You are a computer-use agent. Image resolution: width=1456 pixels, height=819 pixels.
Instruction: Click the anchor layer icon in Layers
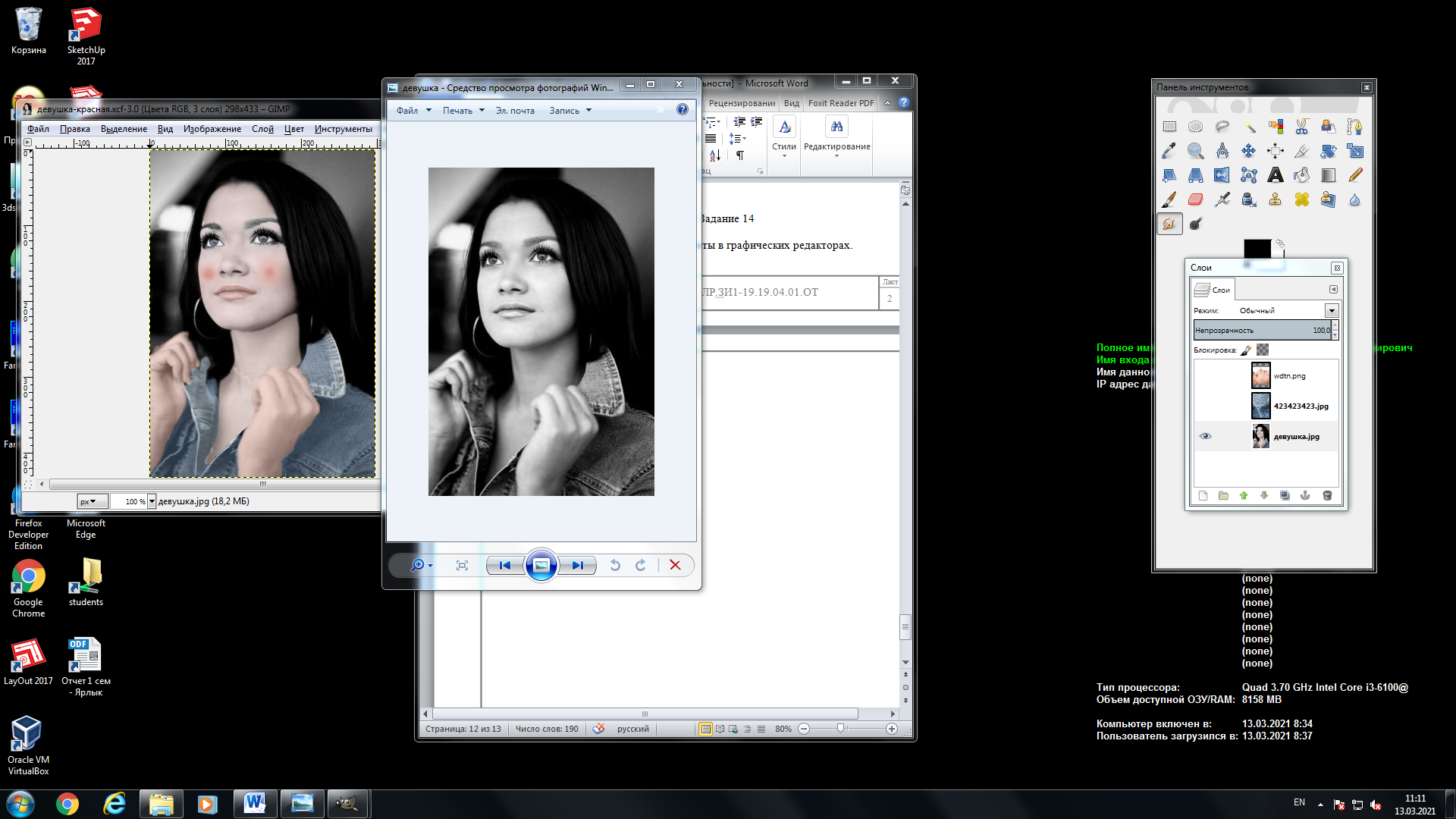(x=1305, y=495)
